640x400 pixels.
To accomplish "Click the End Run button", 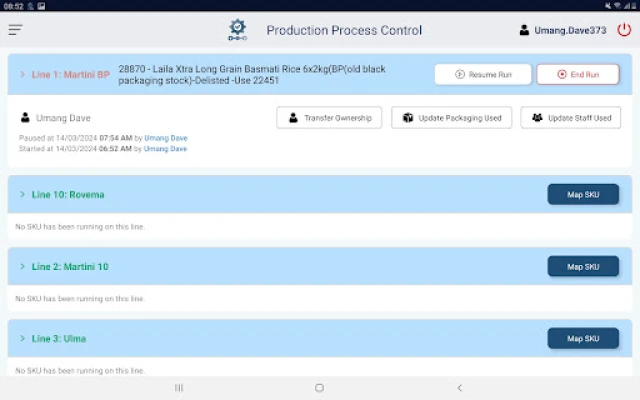I will click(577, 74).
